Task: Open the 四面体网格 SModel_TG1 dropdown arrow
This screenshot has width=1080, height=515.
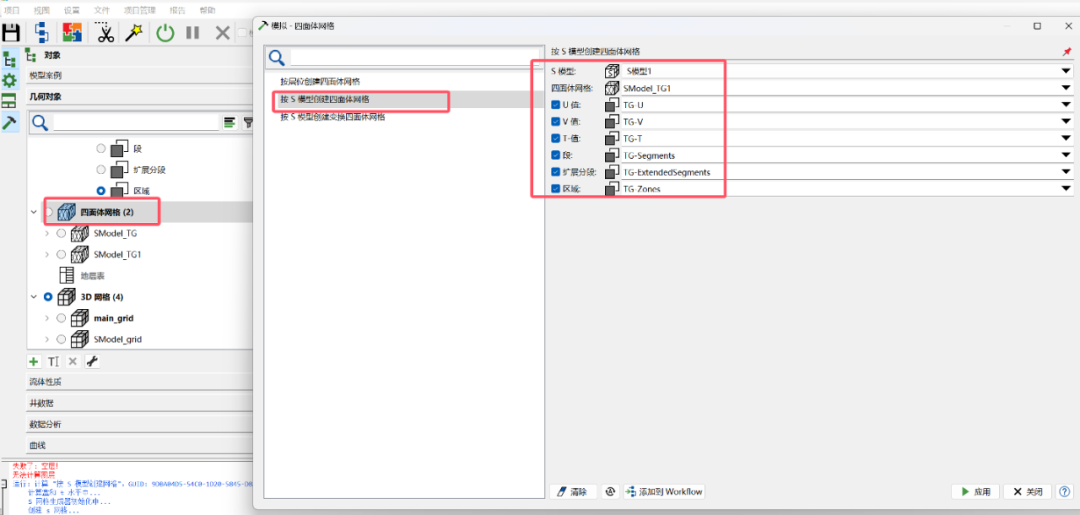Action: 1066,88
